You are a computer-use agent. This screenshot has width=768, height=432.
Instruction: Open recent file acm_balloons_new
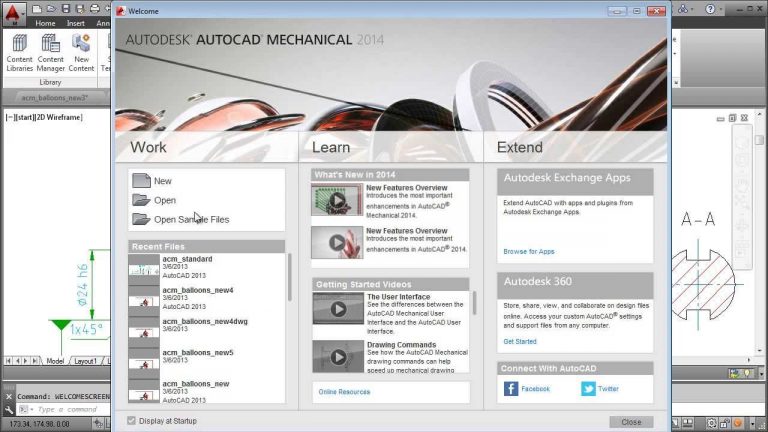[206, 391]
